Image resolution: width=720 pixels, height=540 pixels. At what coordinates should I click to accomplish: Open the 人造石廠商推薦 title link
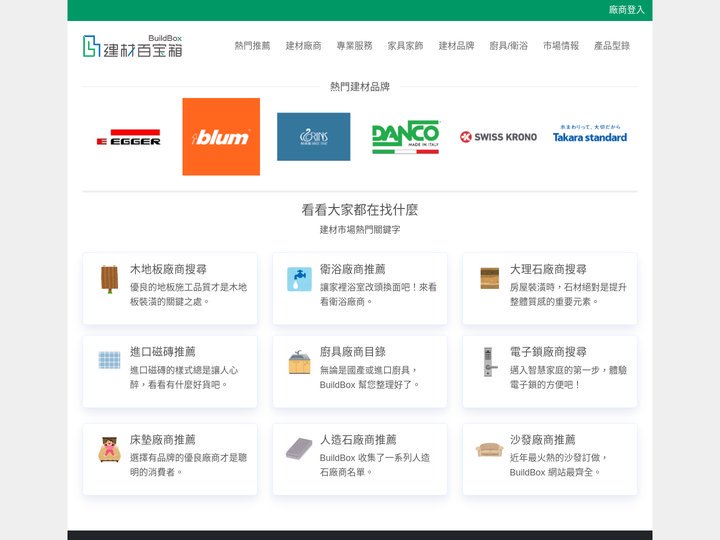(x=358, y=439)
